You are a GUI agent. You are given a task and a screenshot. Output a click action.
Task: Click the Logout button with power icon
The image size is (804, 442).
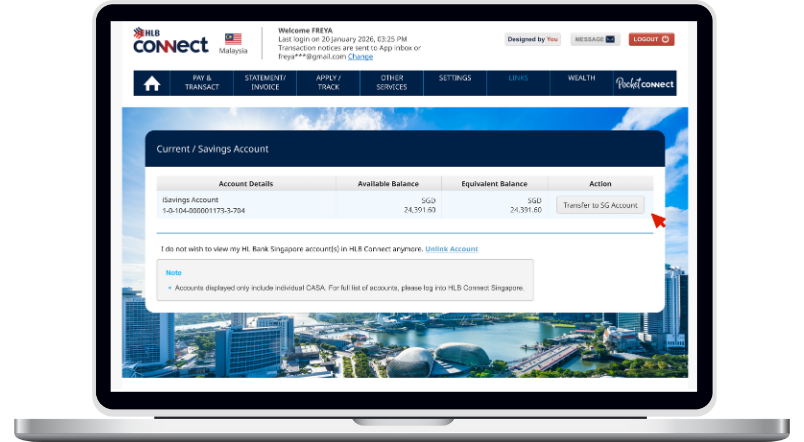[651, 39]
